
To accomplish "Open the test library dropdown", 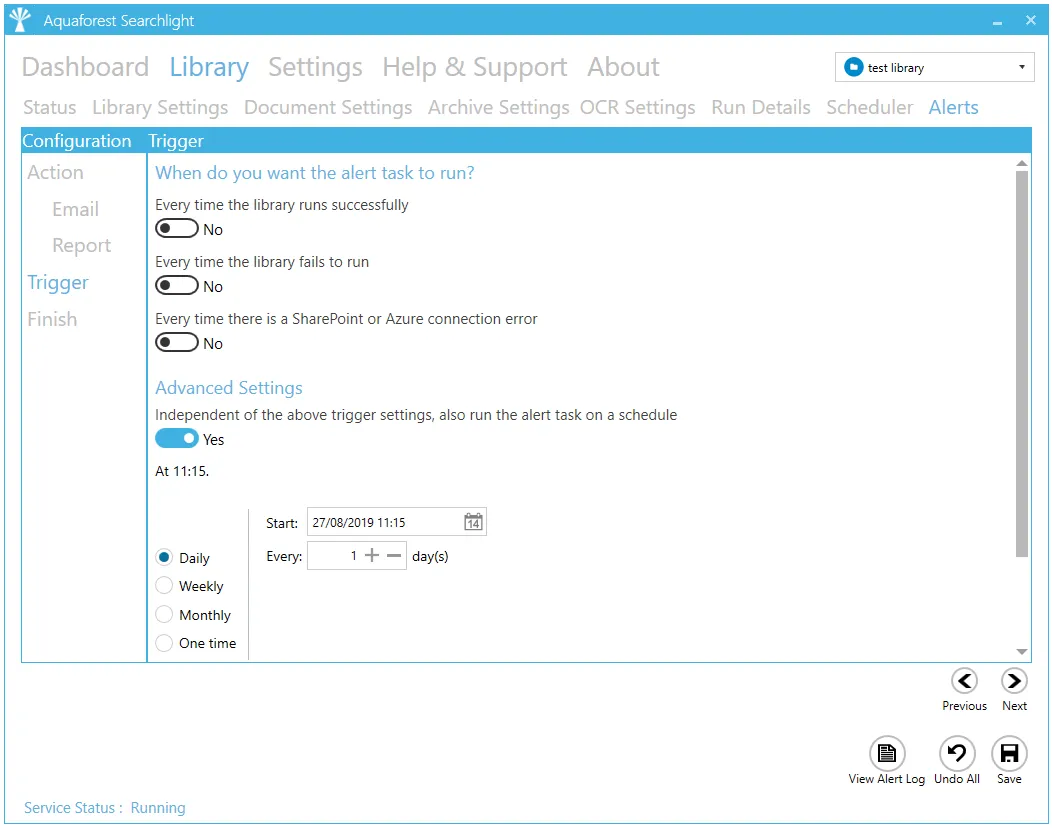I will [934, 68].
